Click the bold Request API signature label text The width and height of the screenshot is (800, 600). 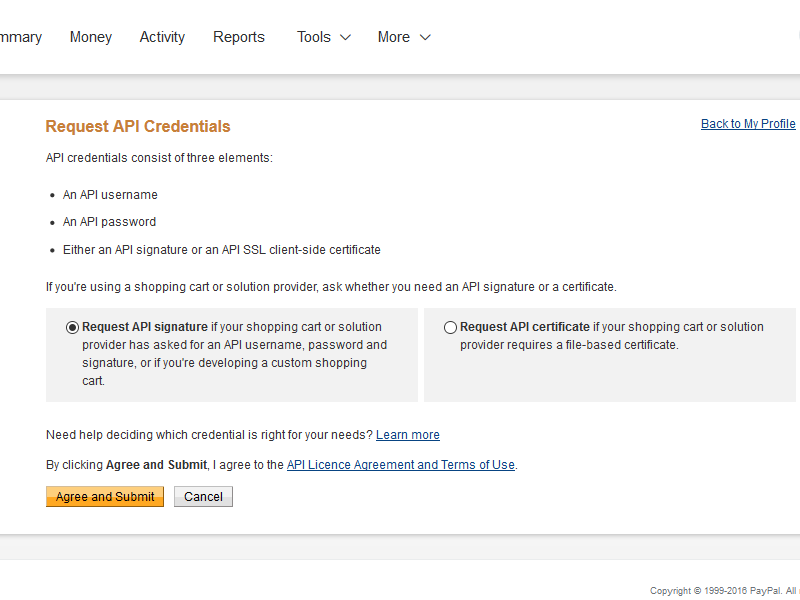tap(145, 327)
